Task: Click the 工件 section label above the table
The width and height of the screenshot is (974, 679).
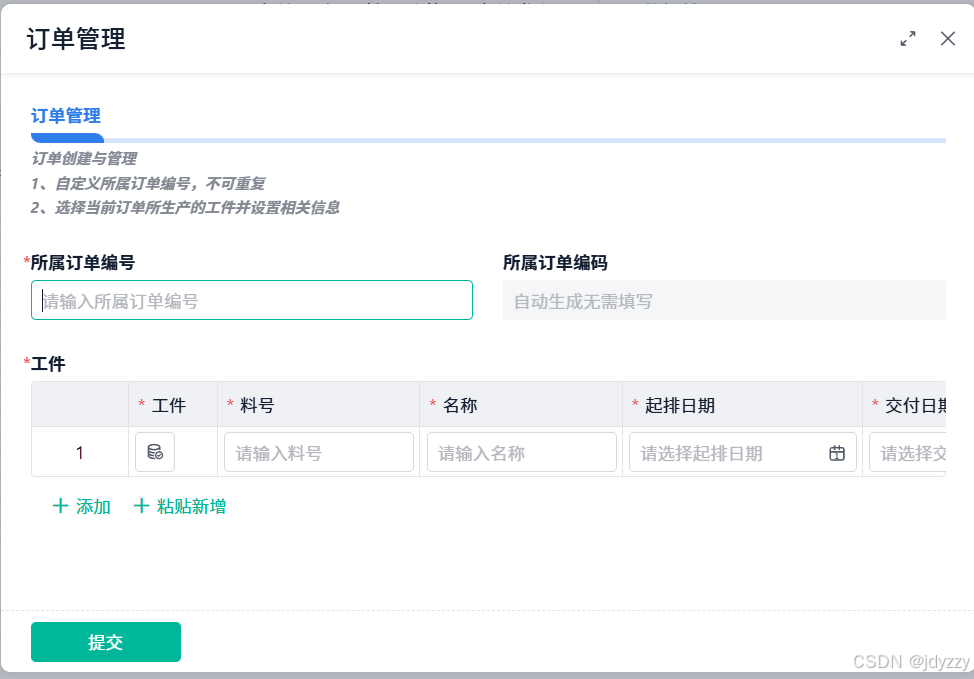Action: pos(48,363)
